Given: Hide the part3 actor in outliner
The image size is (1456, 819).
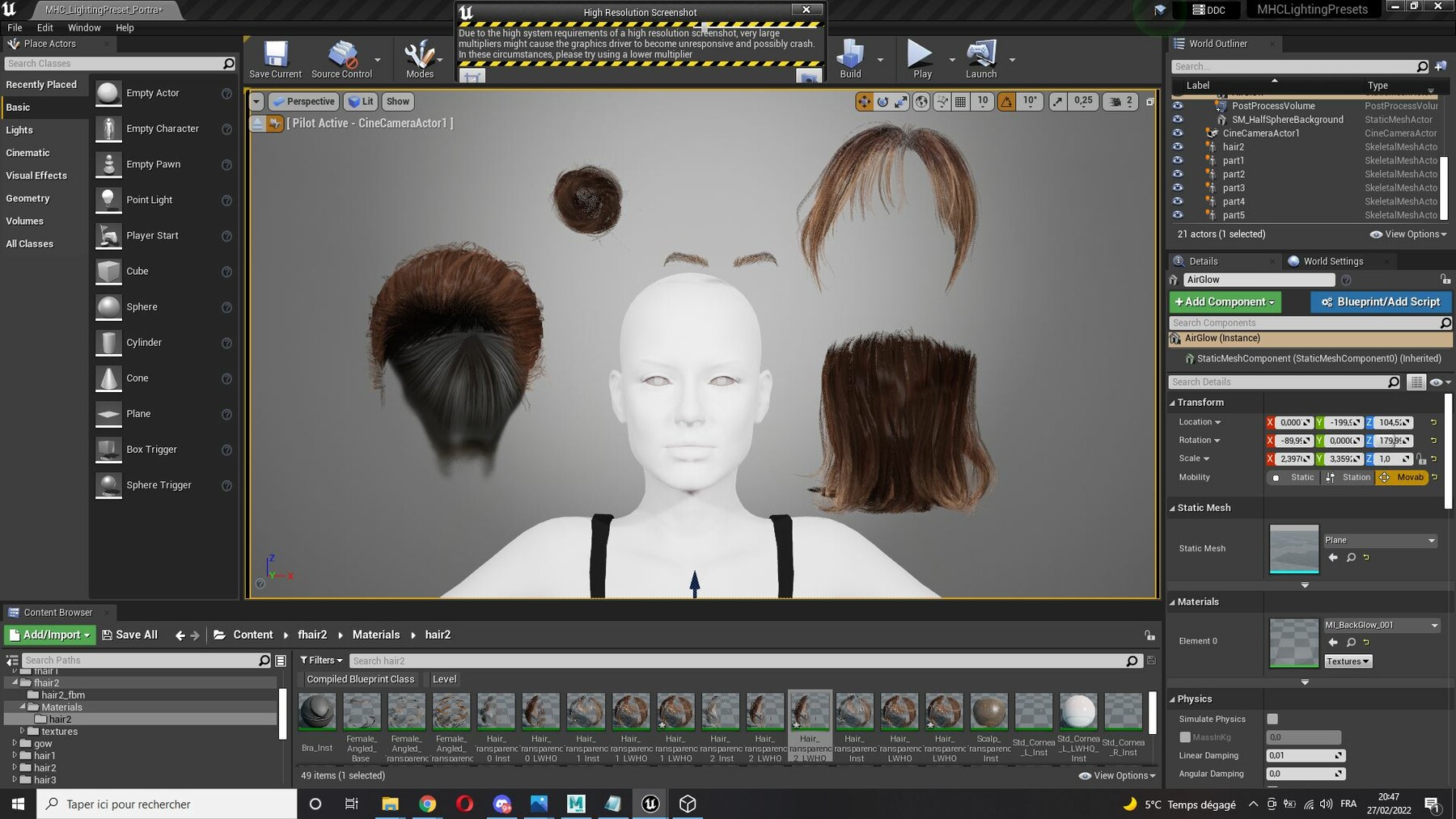Looking at the screenshot, I should (x=1178, y=188).
